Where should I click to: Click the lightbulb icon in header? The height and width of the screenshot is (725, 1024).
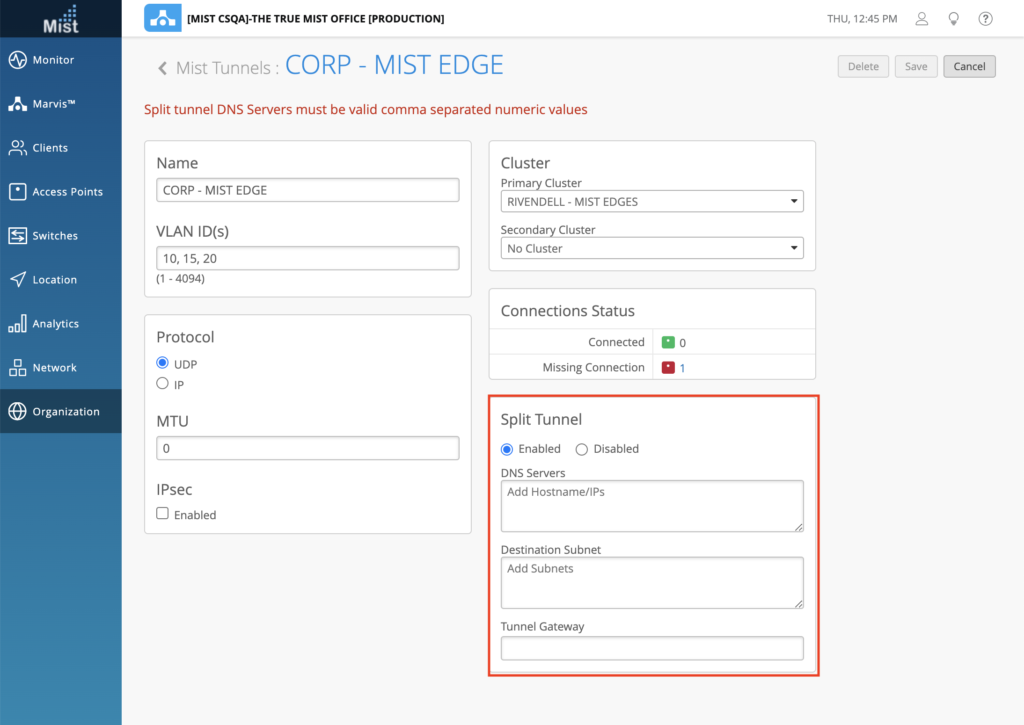click(x=953, y=19)
